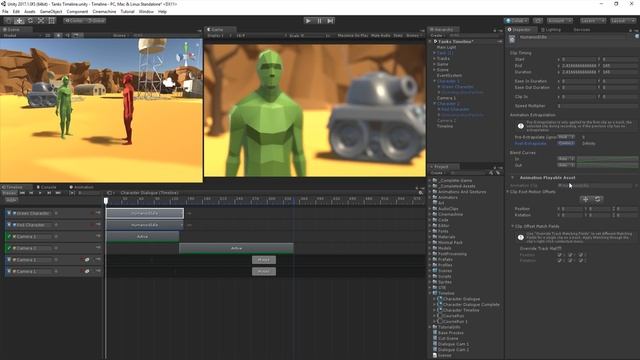Viewport: 640px width, 360px height.
Task: Toggle Maximize On Play
Action: tap(353, 36)
